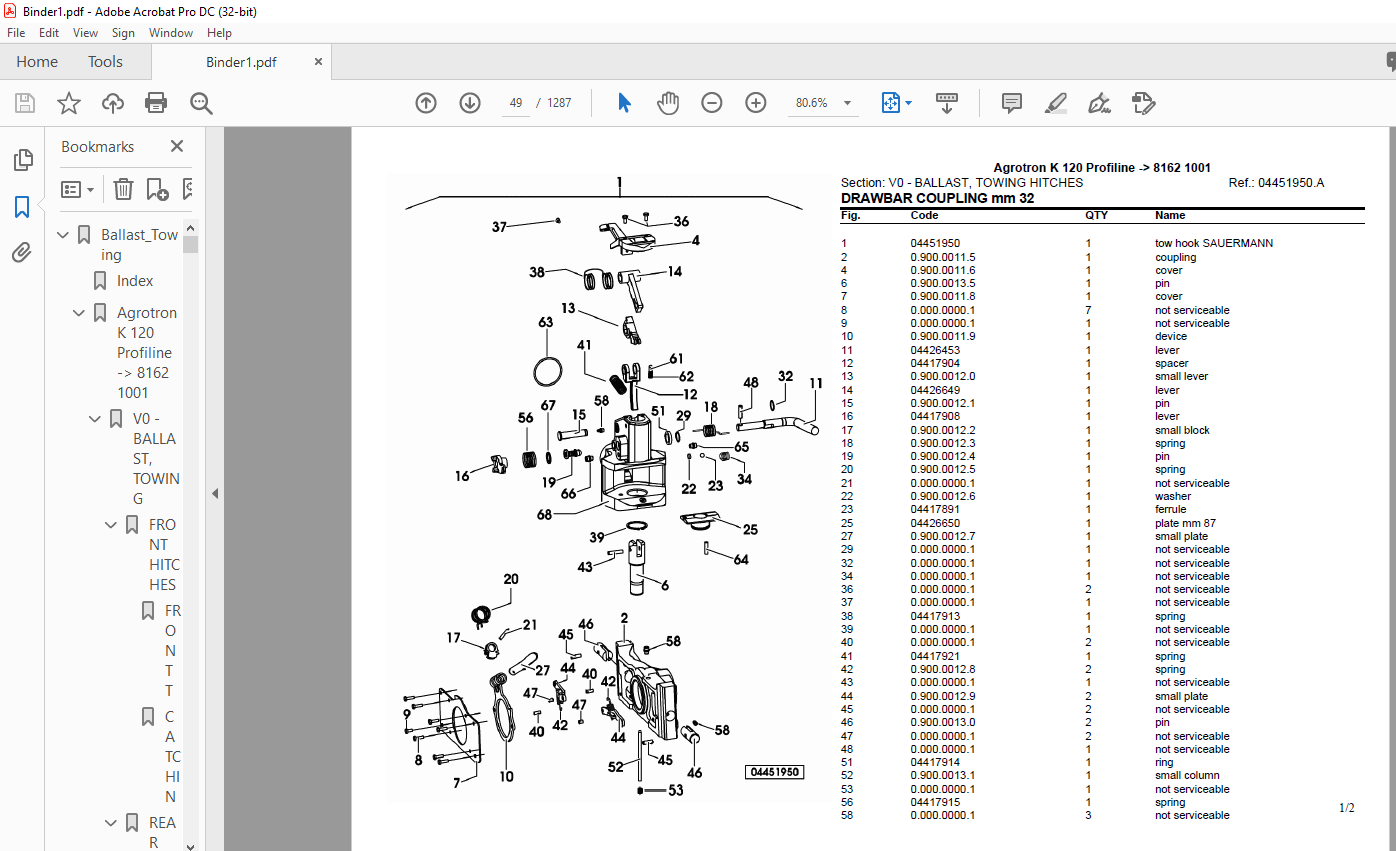Open the Attachments paperclip panel
The image size is (1396, 851).
[x=22, y=253]
